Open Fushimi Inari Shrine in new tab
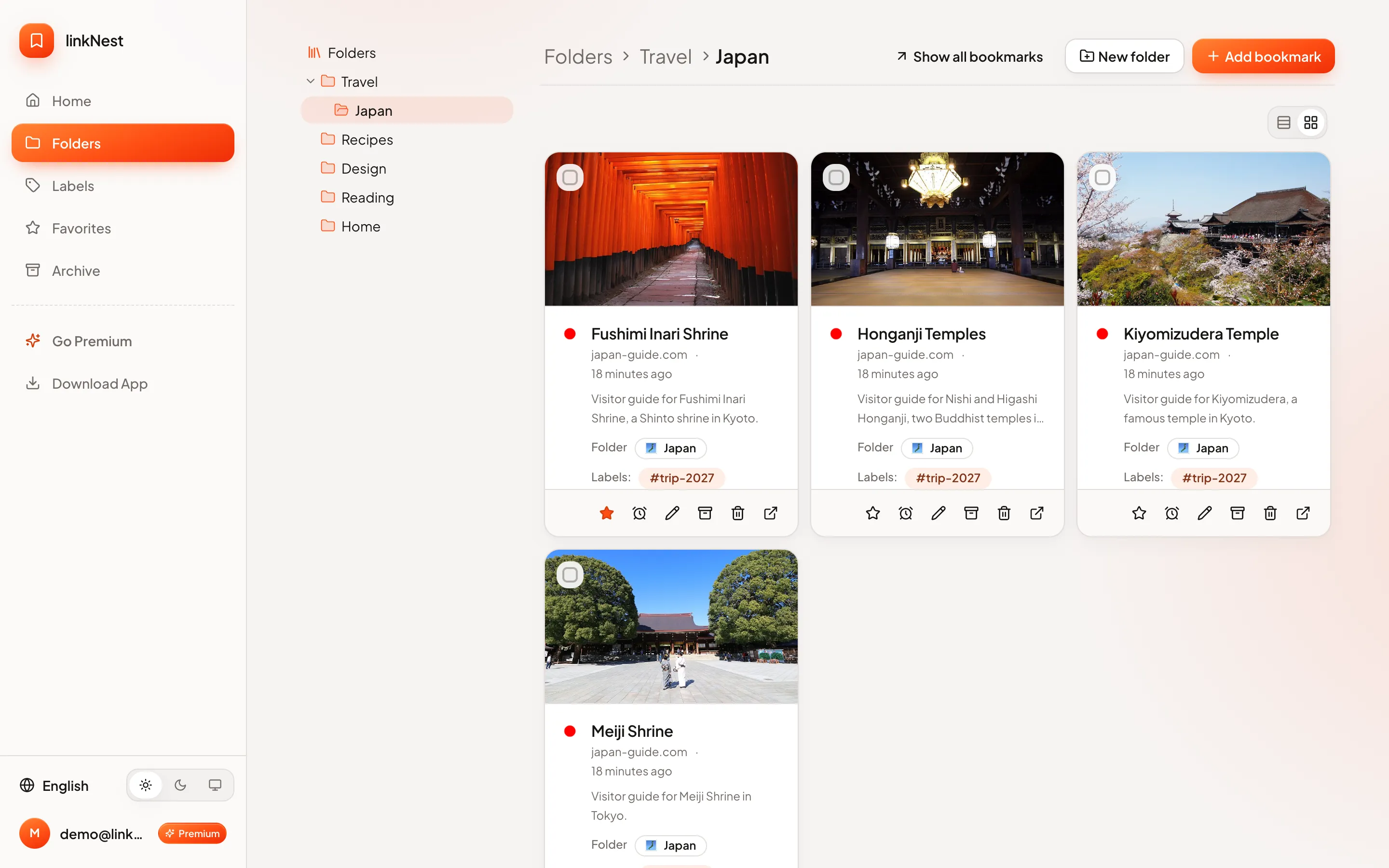Image resolution: width=1389 pixels, height=868 pixels. click(771, 513)
